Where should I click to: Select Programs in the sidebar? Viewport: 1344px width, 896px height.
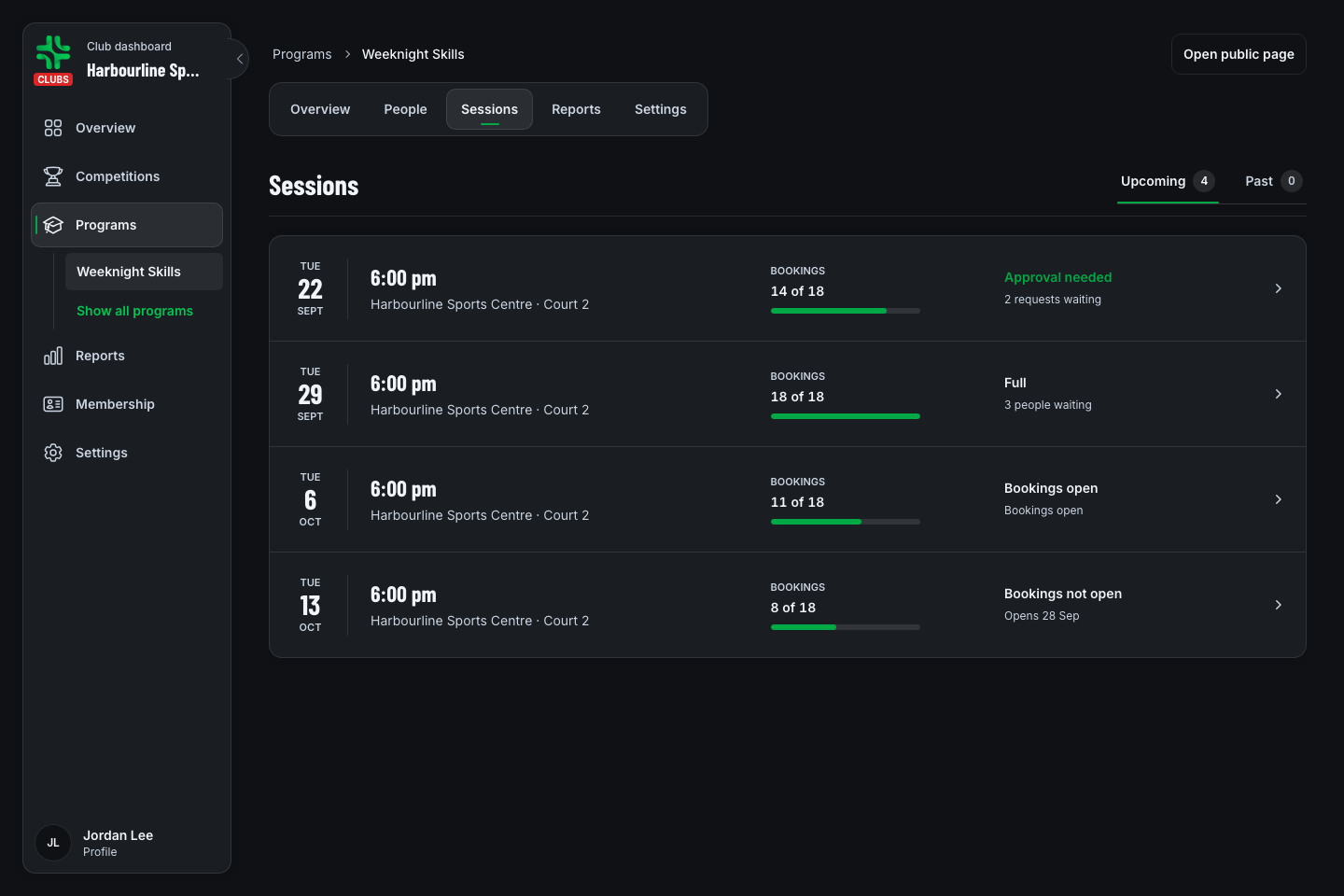[127, 225]
